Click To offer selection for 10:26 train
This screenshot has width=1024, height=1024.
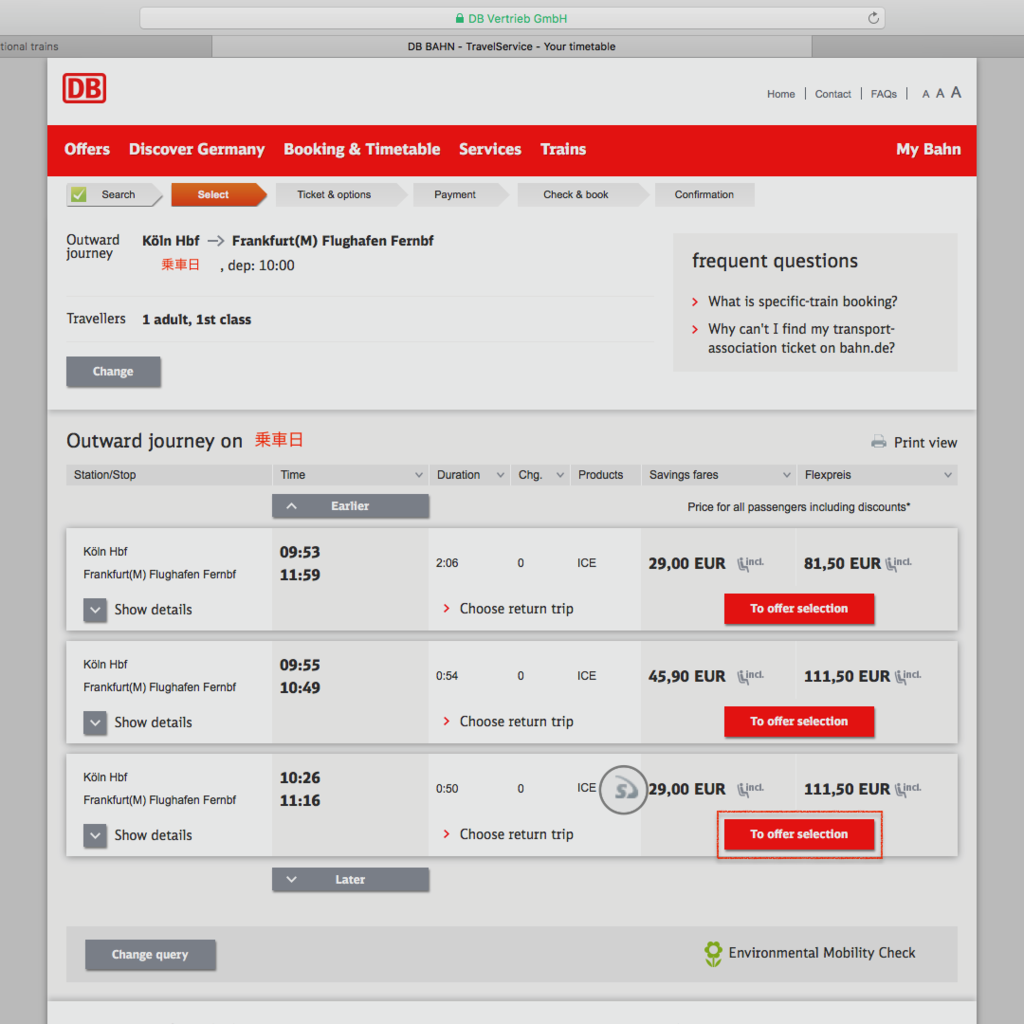[x=799, y=834]
